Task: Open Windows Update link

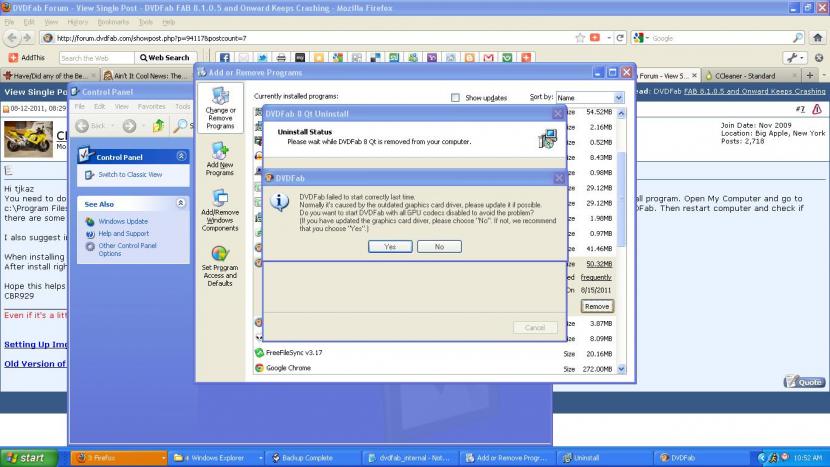Action: pos(123,221)
